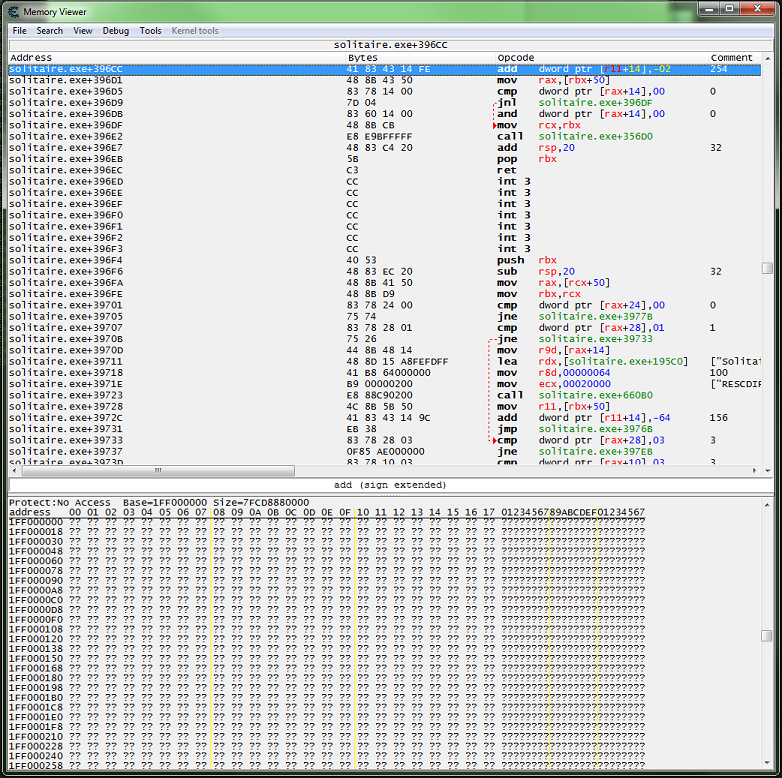Click the disassembler scroll-left arrow
This screenshot has width=782, height=778.
tap(14, 471)
